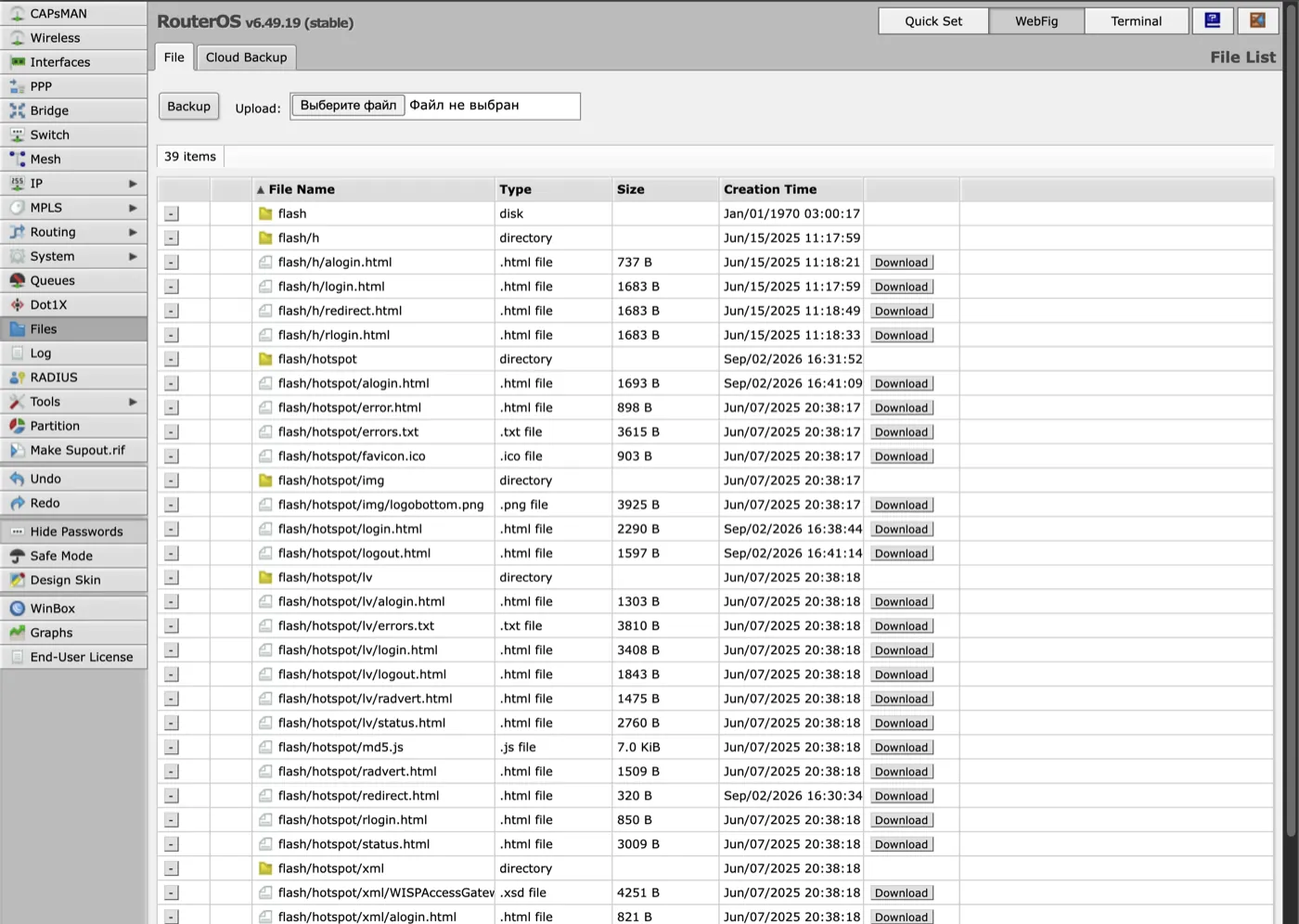Launch the WinBox icon in sidebar
This screenshot has height=924, width=1299.
point(17,609)
